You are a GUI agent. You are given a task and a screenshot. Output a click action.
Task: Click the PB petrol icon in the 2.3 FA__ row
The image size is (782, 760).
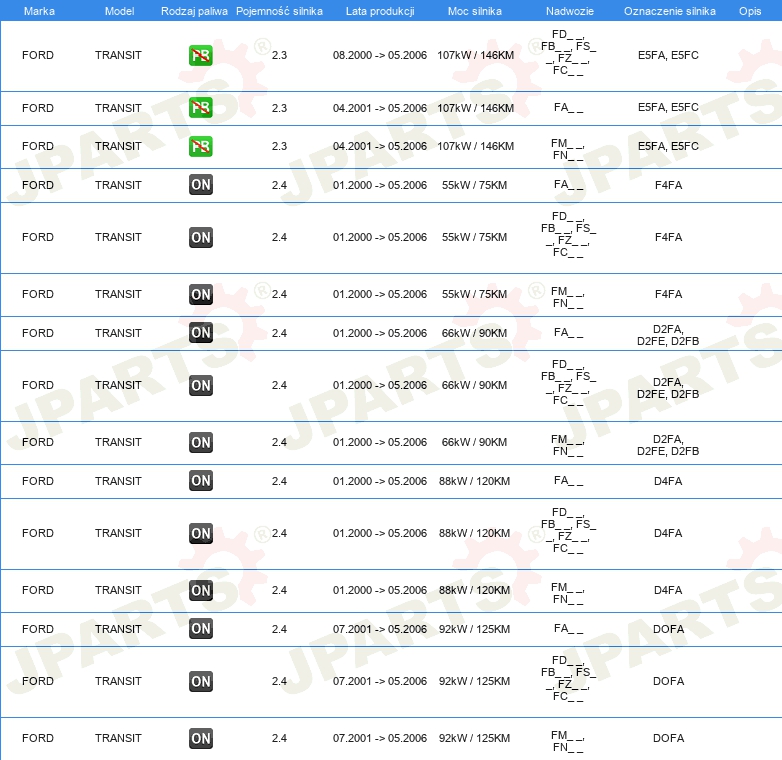click(200, 108)
